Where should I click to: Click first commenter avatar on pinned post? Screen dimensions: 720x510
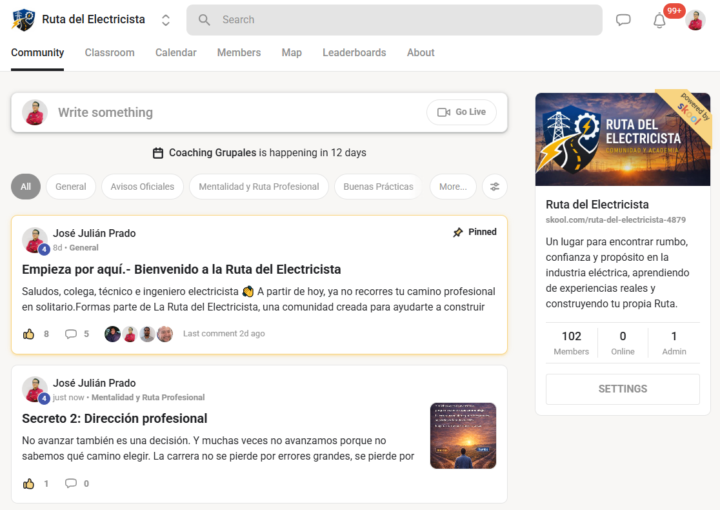pyautogui.click(x=112, y=334)
